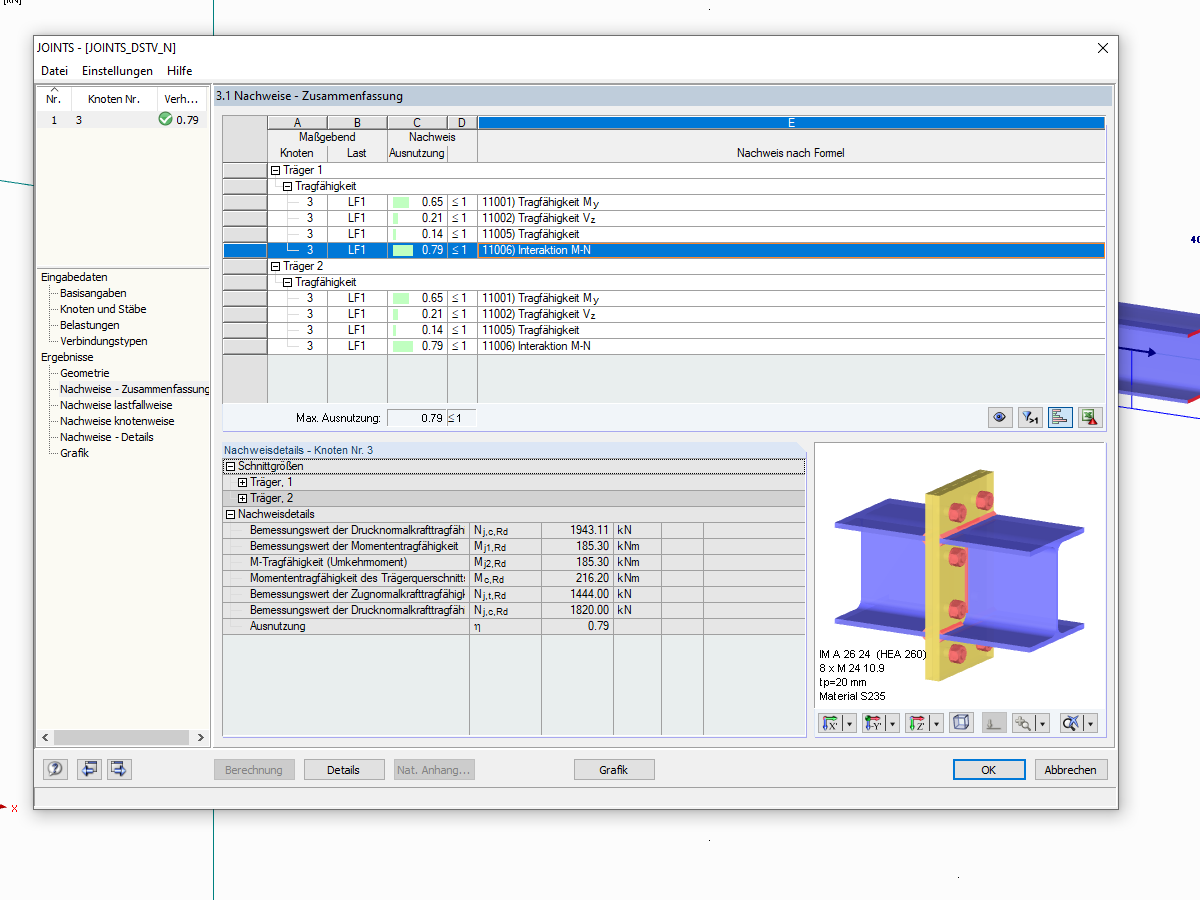Click Abbrechen to cancel
The image size is (1200, 900).
pos(1071,770)
